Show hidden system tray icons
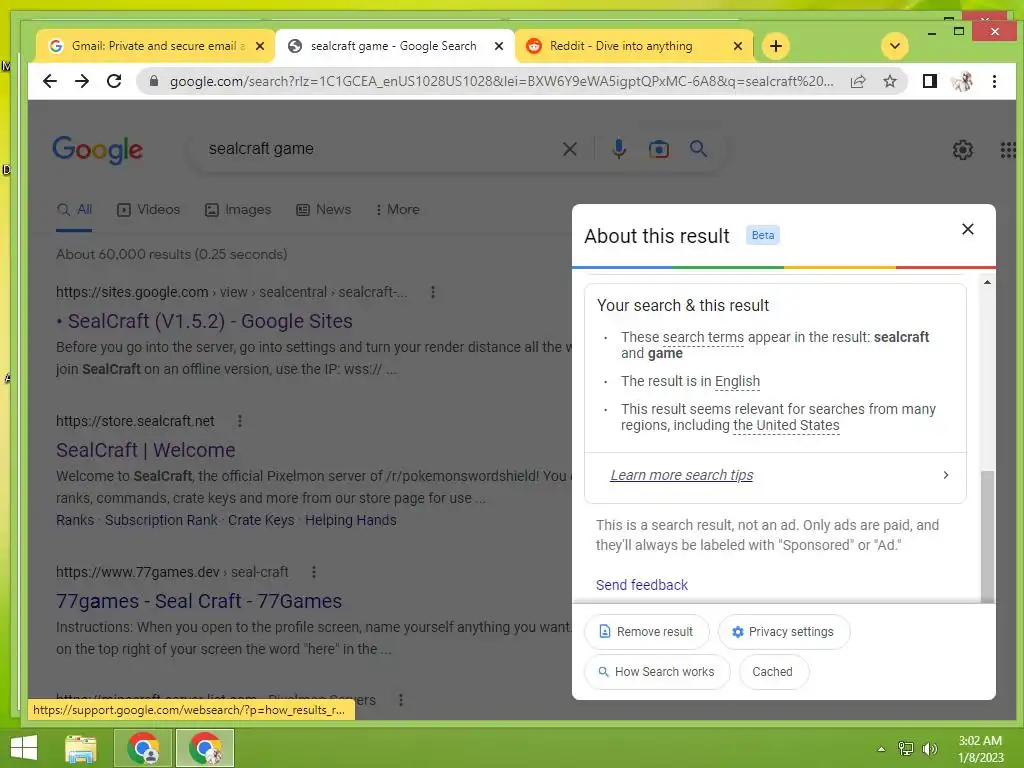 point(881,749)
